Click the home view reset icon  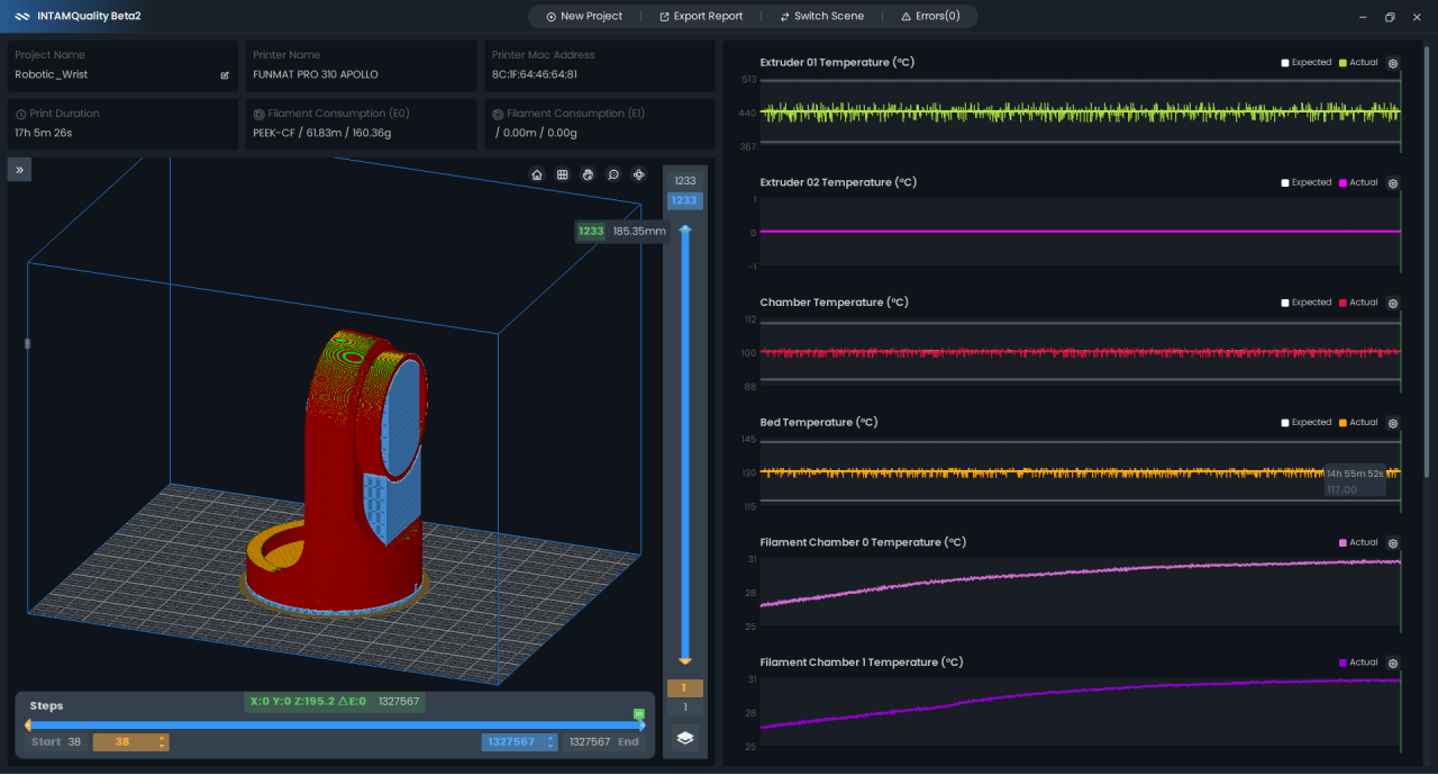[x=537, y=175]
